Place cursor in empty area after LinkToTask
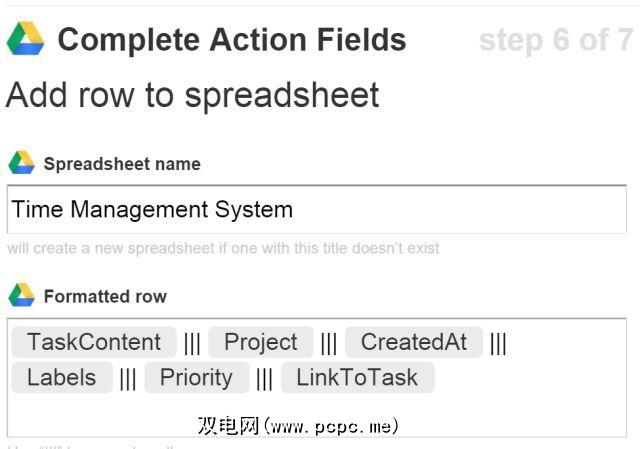This screenshot has width=640, height=449. 530,380
